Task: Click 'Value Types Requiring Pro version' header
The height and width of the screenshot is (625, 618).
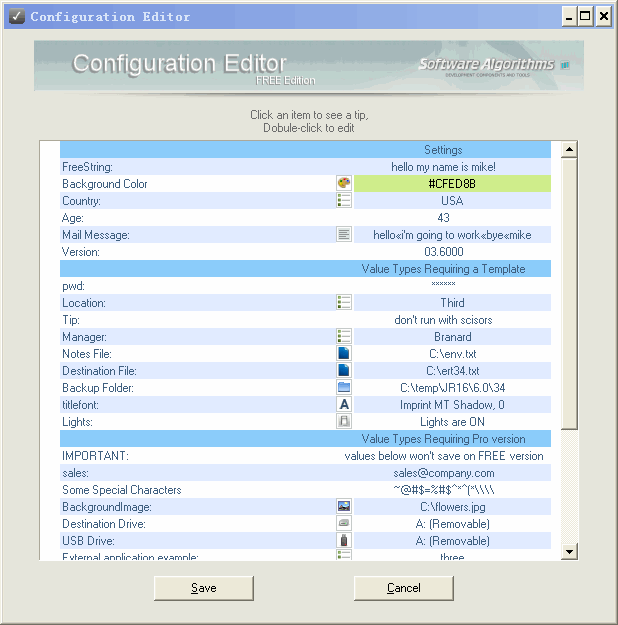Action: pos(305,439)
